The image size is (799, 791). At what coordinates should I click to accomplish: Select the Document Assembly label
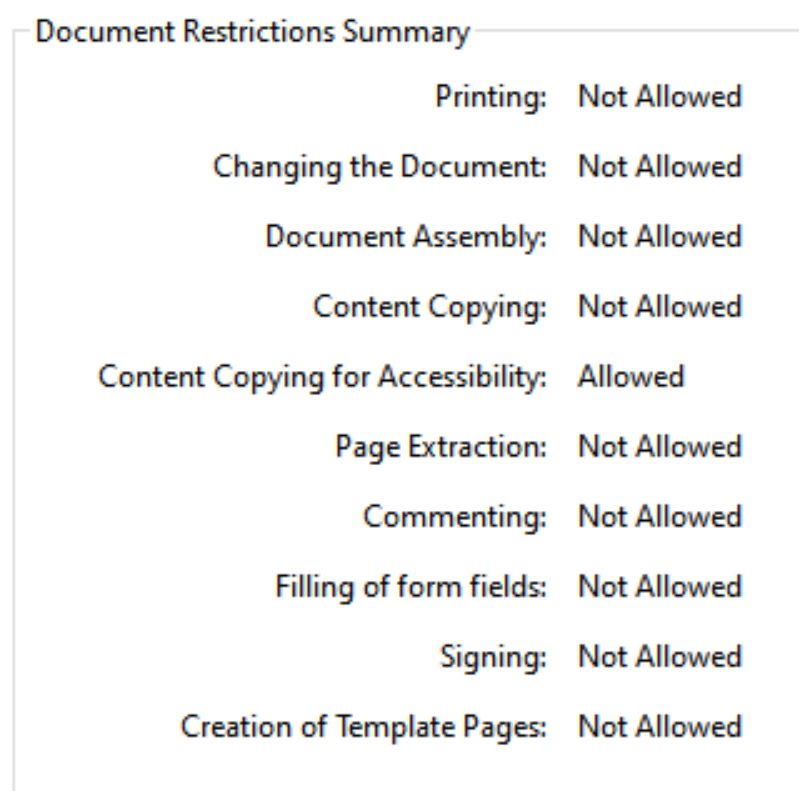[x=406, y=237]
